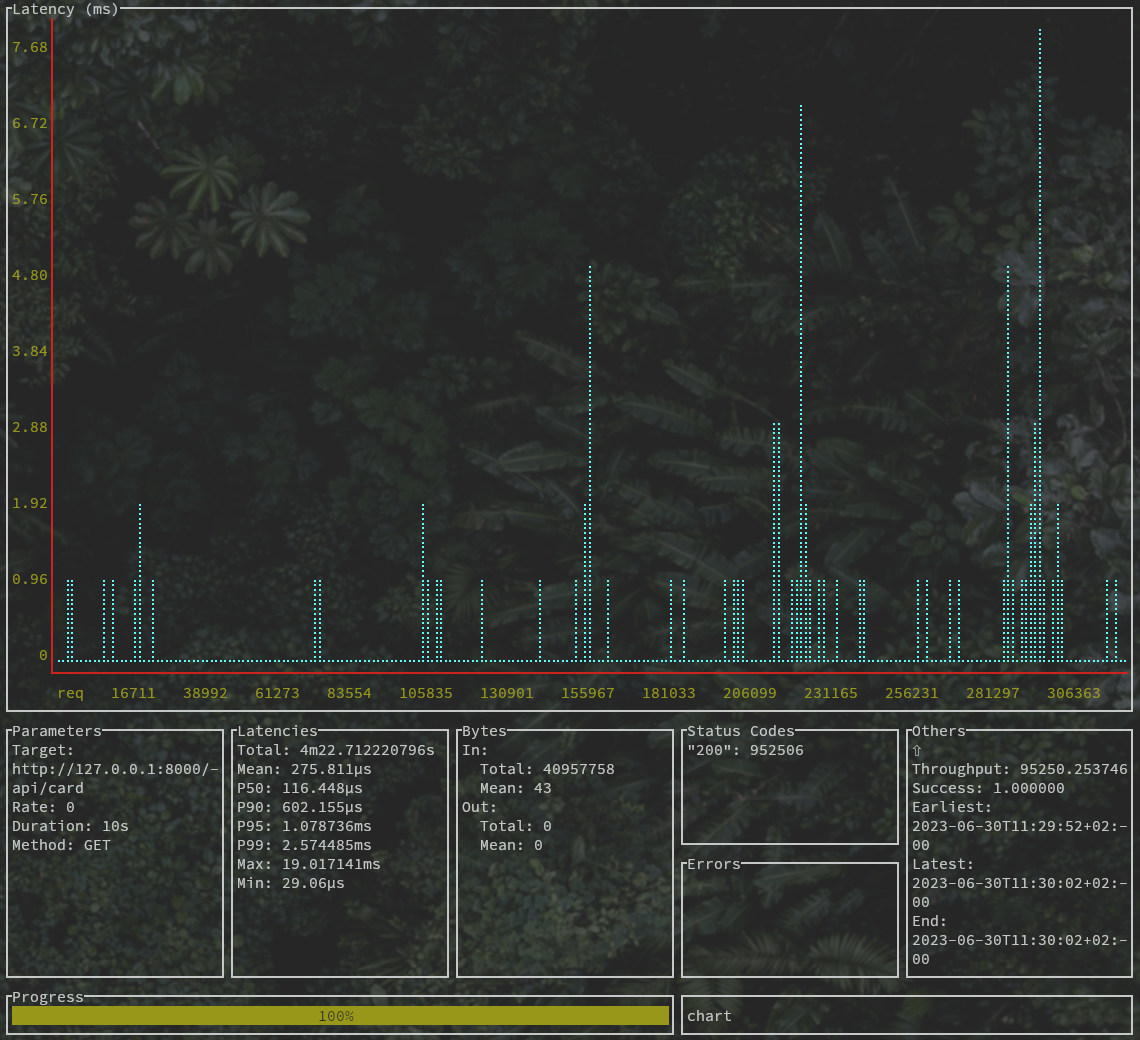Viewport: 1140px width, 1040px height.
Task: Click the 155967 x-axis tick
Action: (x=587, y=693)
